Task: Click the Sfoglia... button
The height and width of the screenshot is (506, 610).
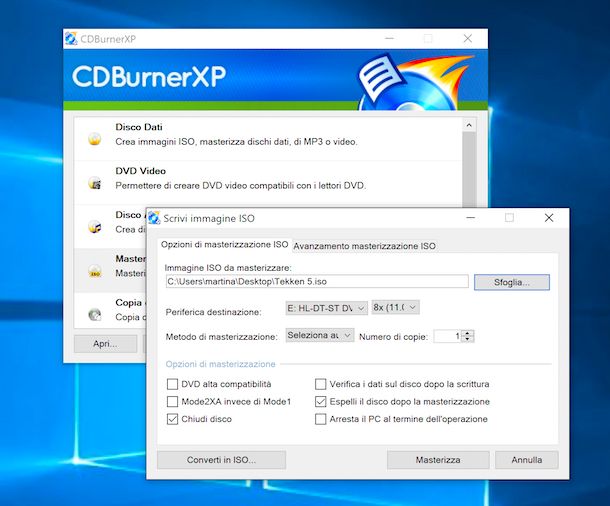Action: [x=512, y=282]
